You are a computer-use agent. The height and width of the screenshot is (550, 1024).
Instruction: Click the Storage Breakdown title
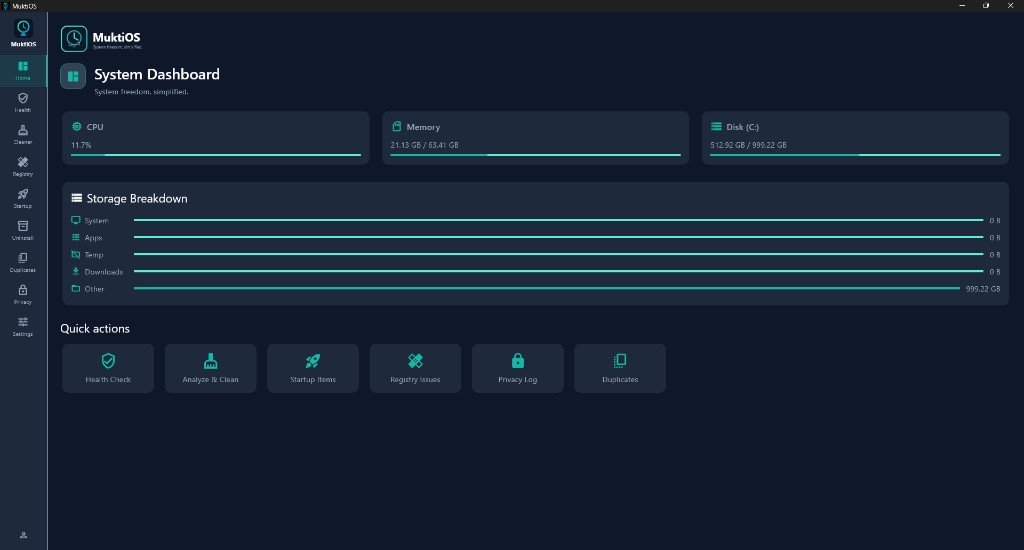(x=137, y=199)
